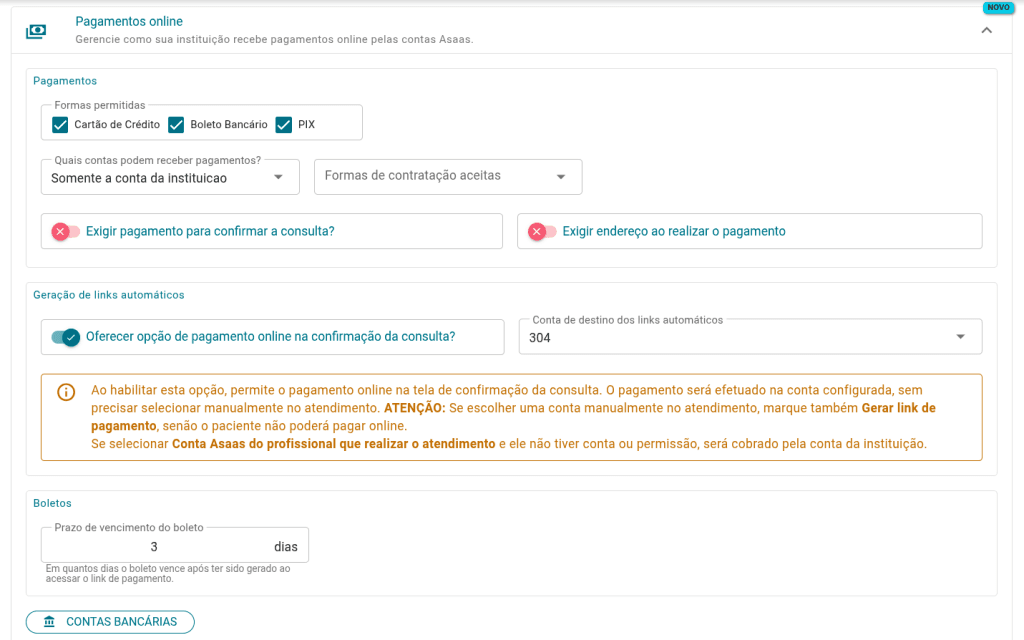Click 'Oferecer opção de pagamento online' label text
This screenshot has height=640, width=1024.
click(x=270, y=337)
